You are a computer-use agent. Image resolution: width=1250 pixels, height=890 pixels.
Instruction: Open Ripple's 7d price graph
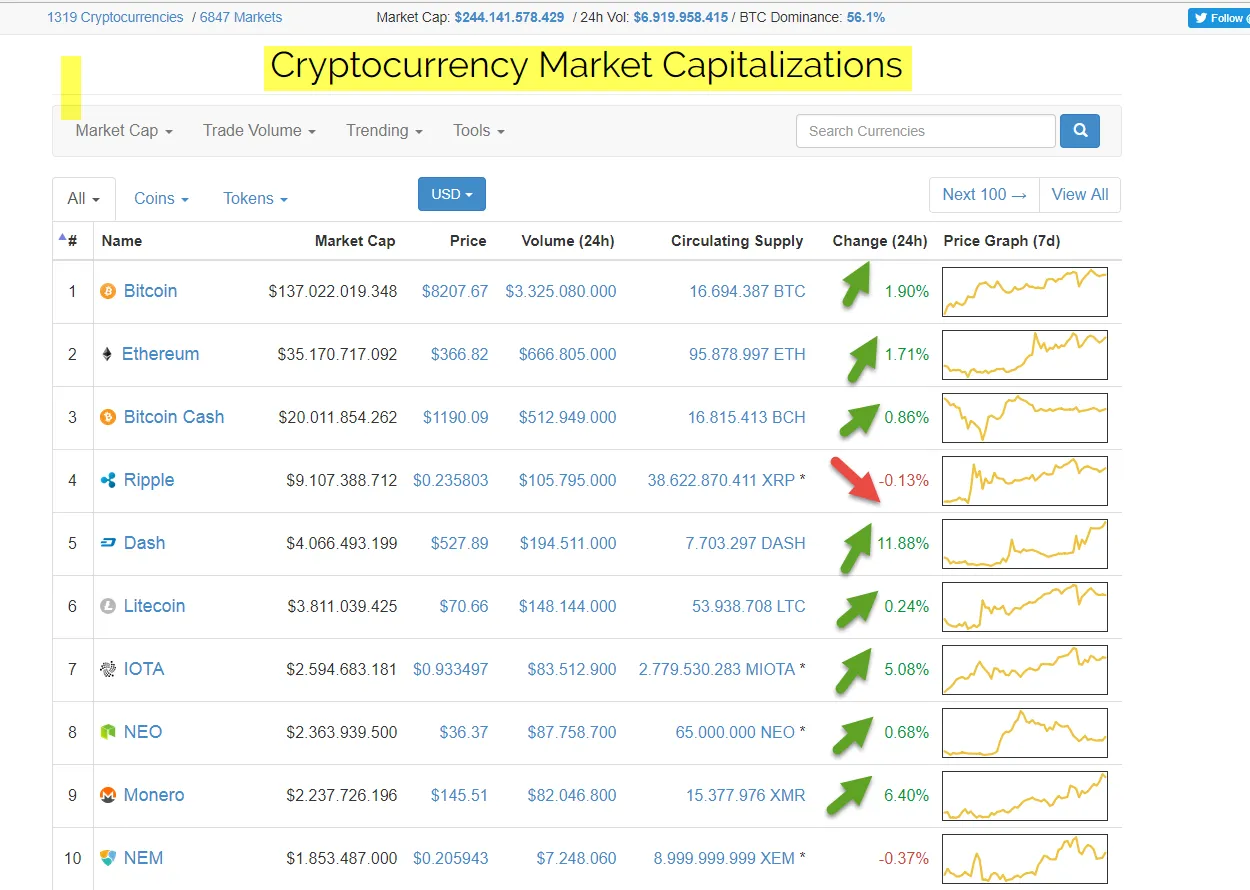(1025, 481)
